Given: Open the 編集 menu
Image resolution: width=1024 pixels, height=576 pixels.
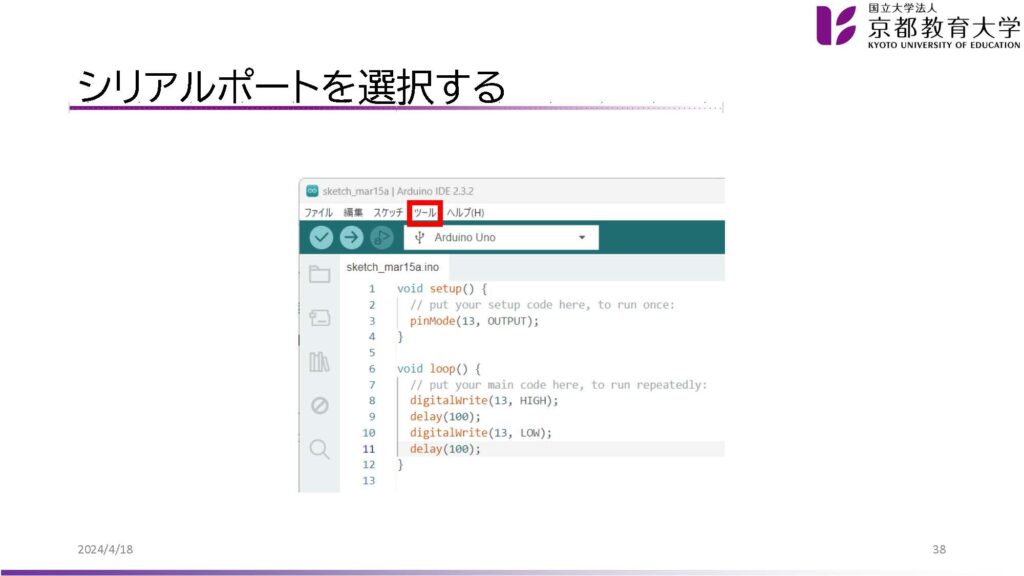Looking at the screenshot, I should click(353, 213).
